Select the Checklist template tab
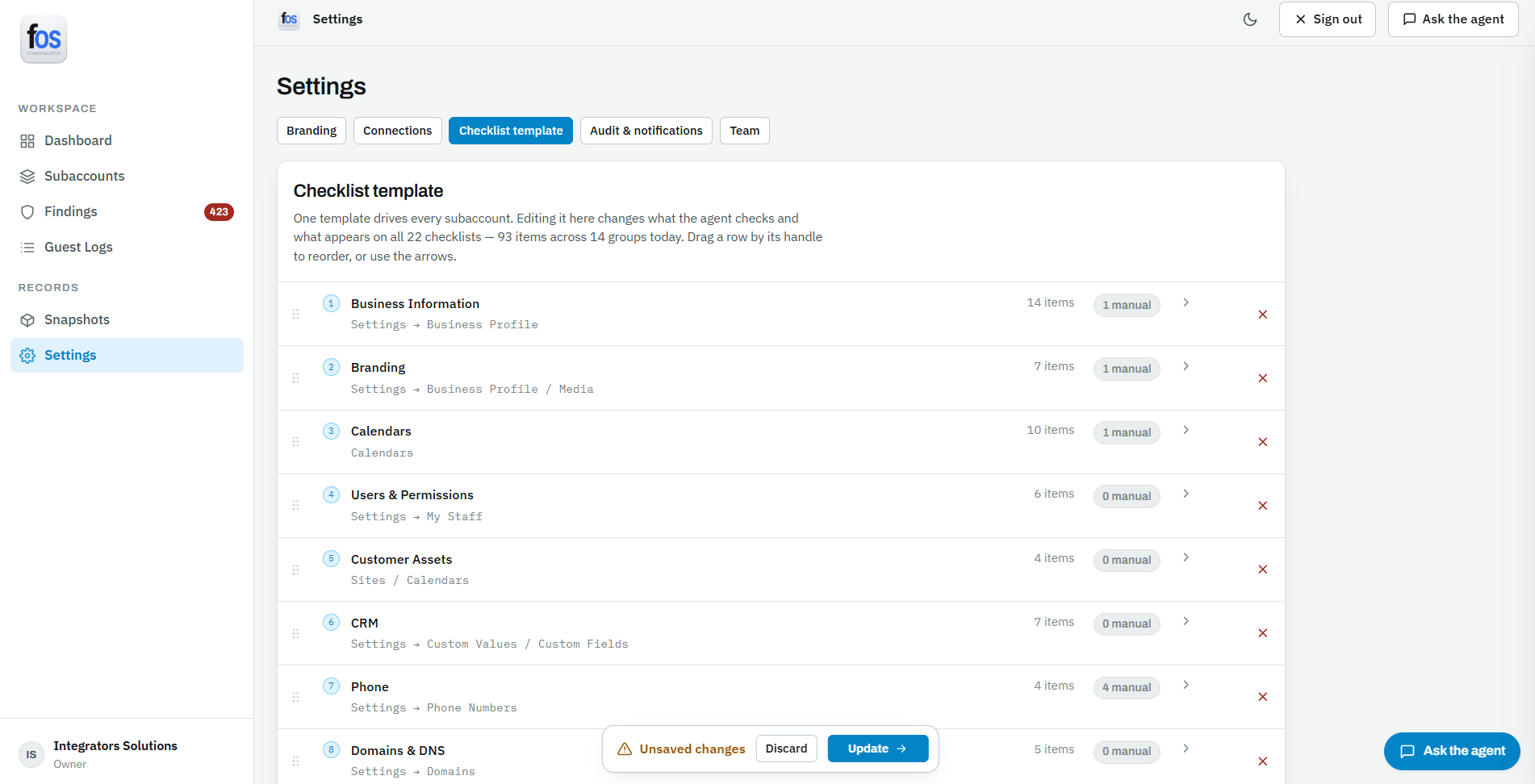This screenshot has height=784, width=1535. click(x=511, y=131)
